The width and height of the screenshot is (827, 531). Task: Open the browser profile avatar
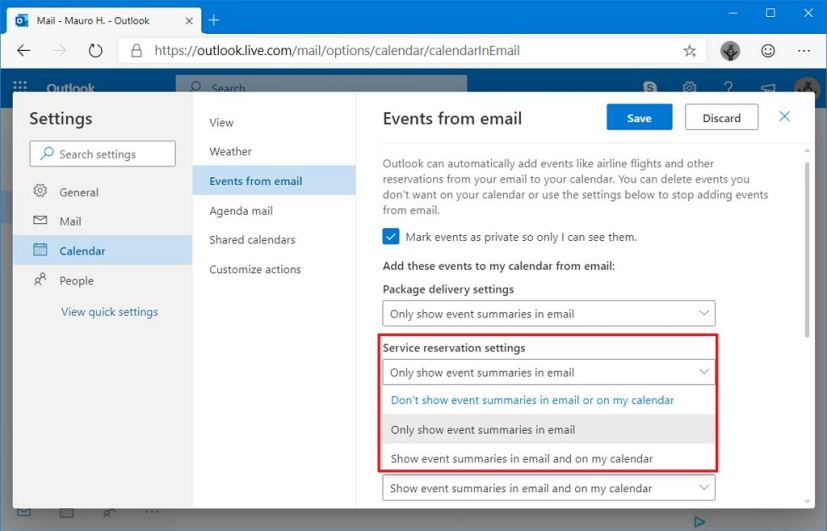click(730, 51)
